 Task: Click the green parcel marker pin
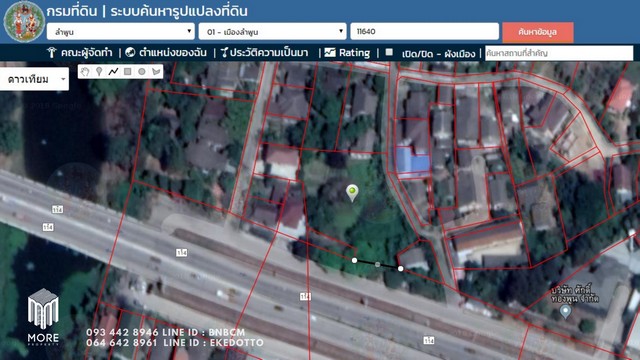pos(352,193)
